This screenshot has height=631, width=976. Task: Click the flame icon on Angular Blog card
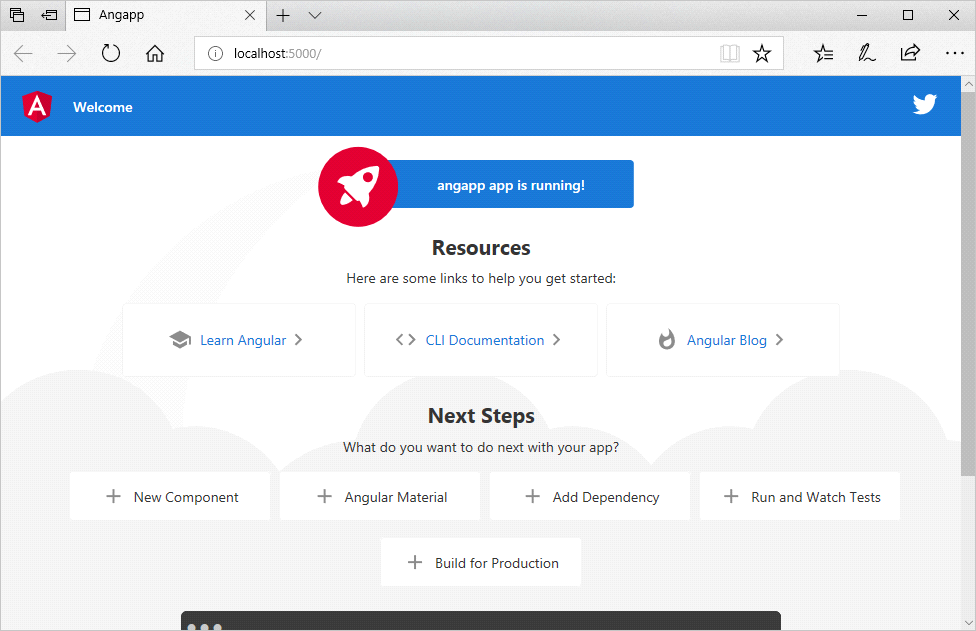click(x=666, y=339)
